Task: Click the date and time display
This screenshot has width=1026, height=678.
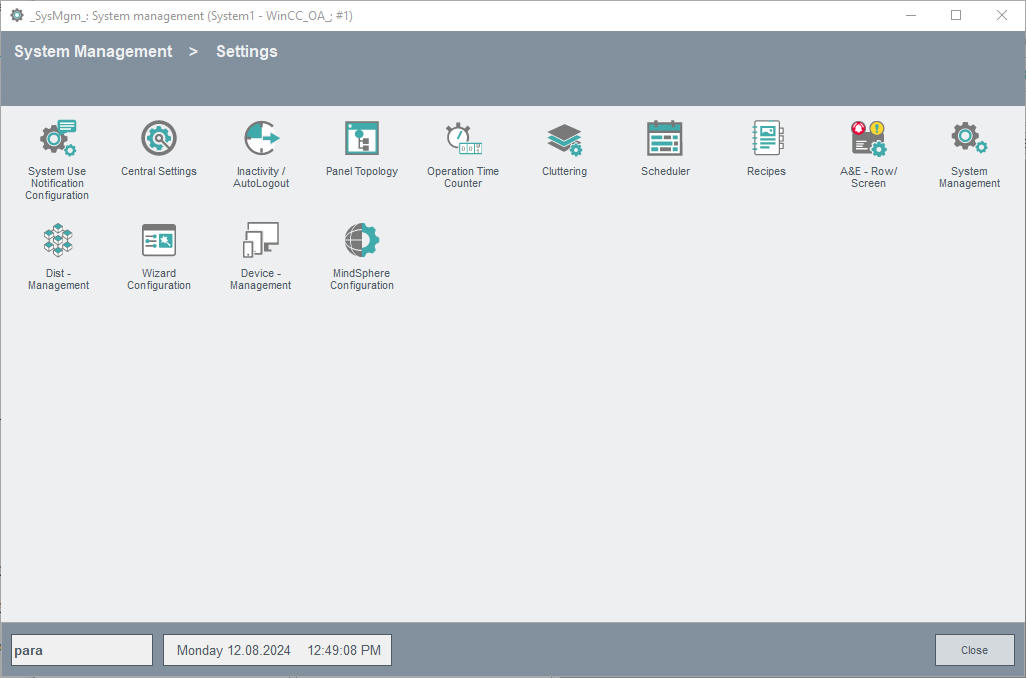Action: click(x=278, y=650)
